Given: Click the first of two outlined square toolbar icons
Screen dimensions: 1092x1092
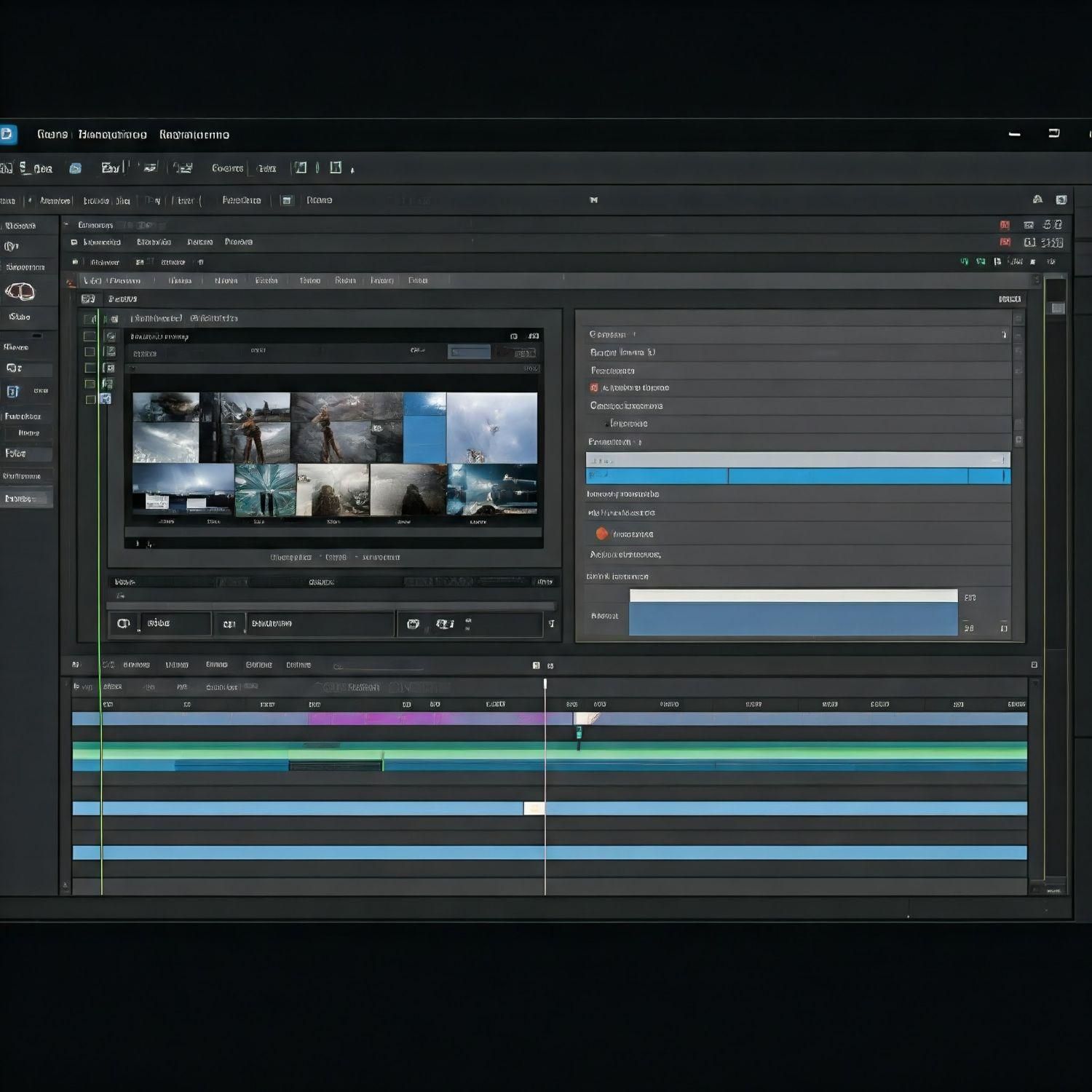Looking at the screenshot, I should (301, 167).
